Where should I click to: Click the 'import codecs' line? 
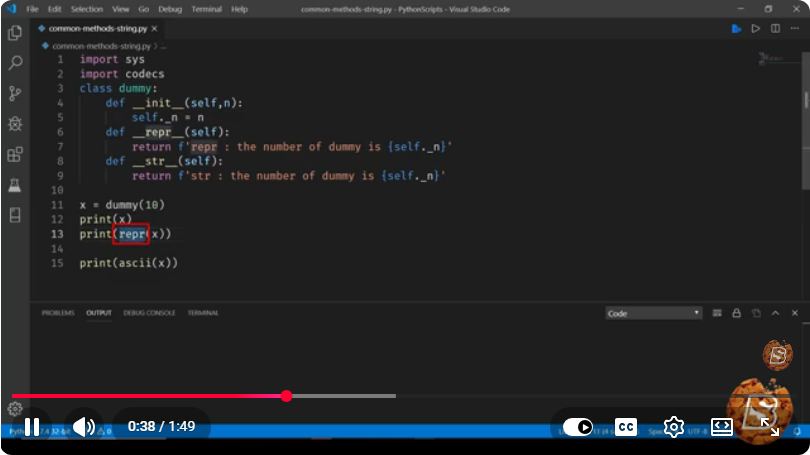tap(122, 74)
